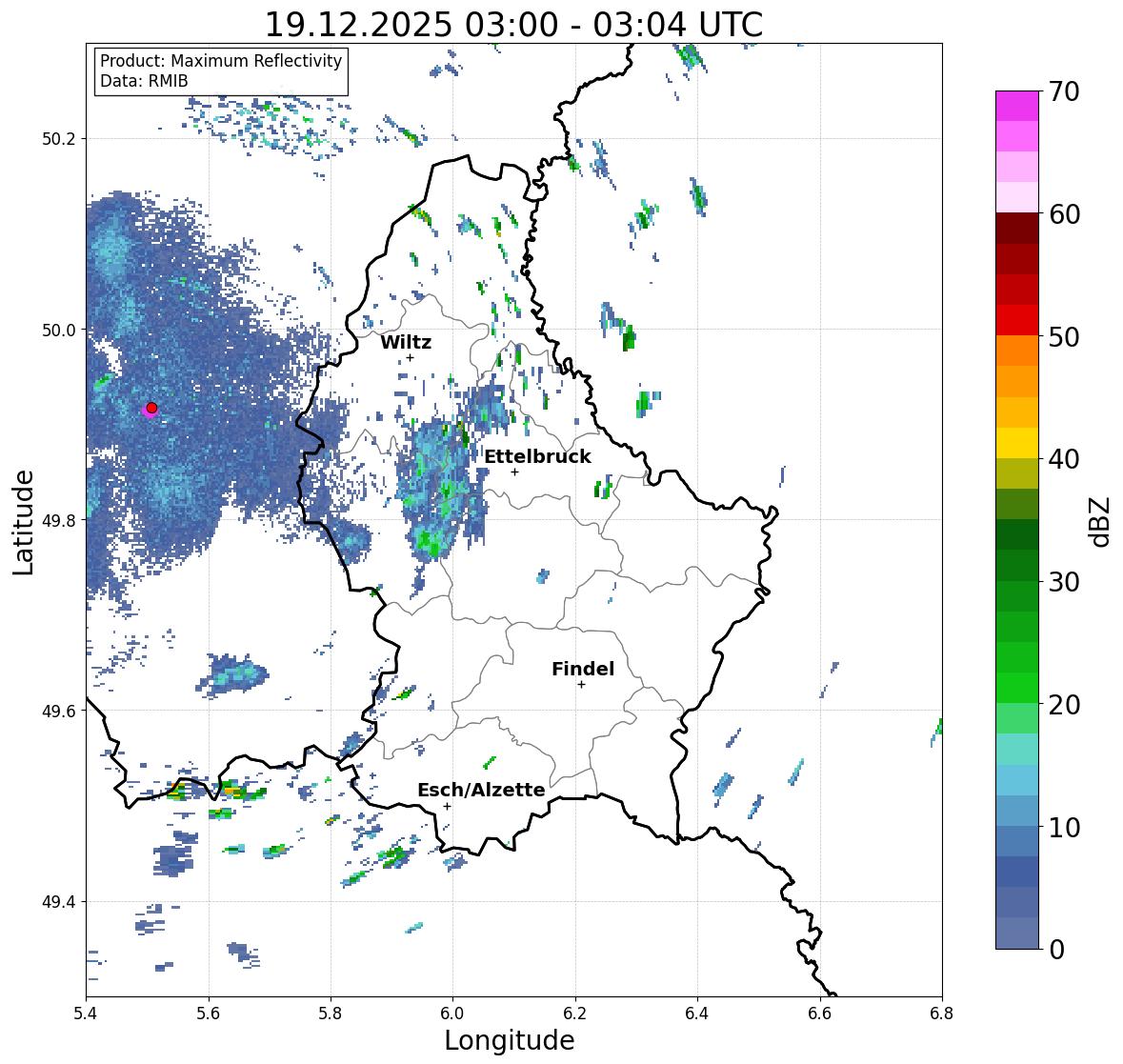Click the 10 tick on the colorbar

pyautogui.click(x=1064, y=827)
